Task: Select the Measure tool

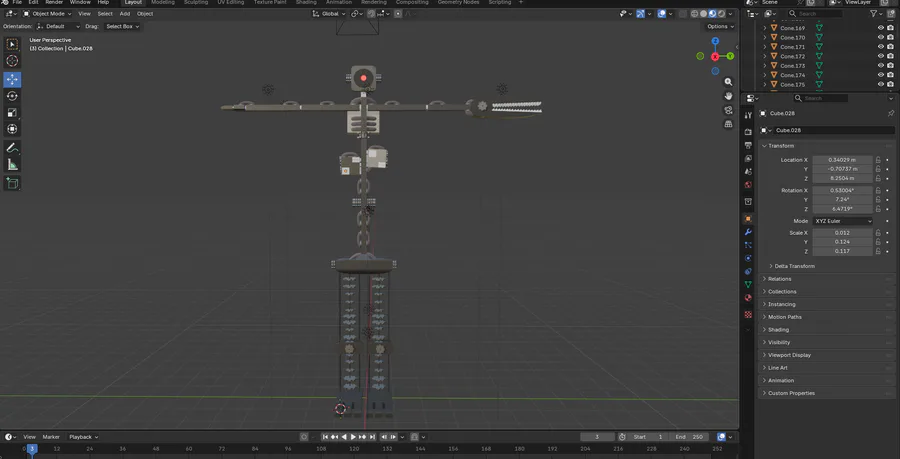Action: [12, 165]
